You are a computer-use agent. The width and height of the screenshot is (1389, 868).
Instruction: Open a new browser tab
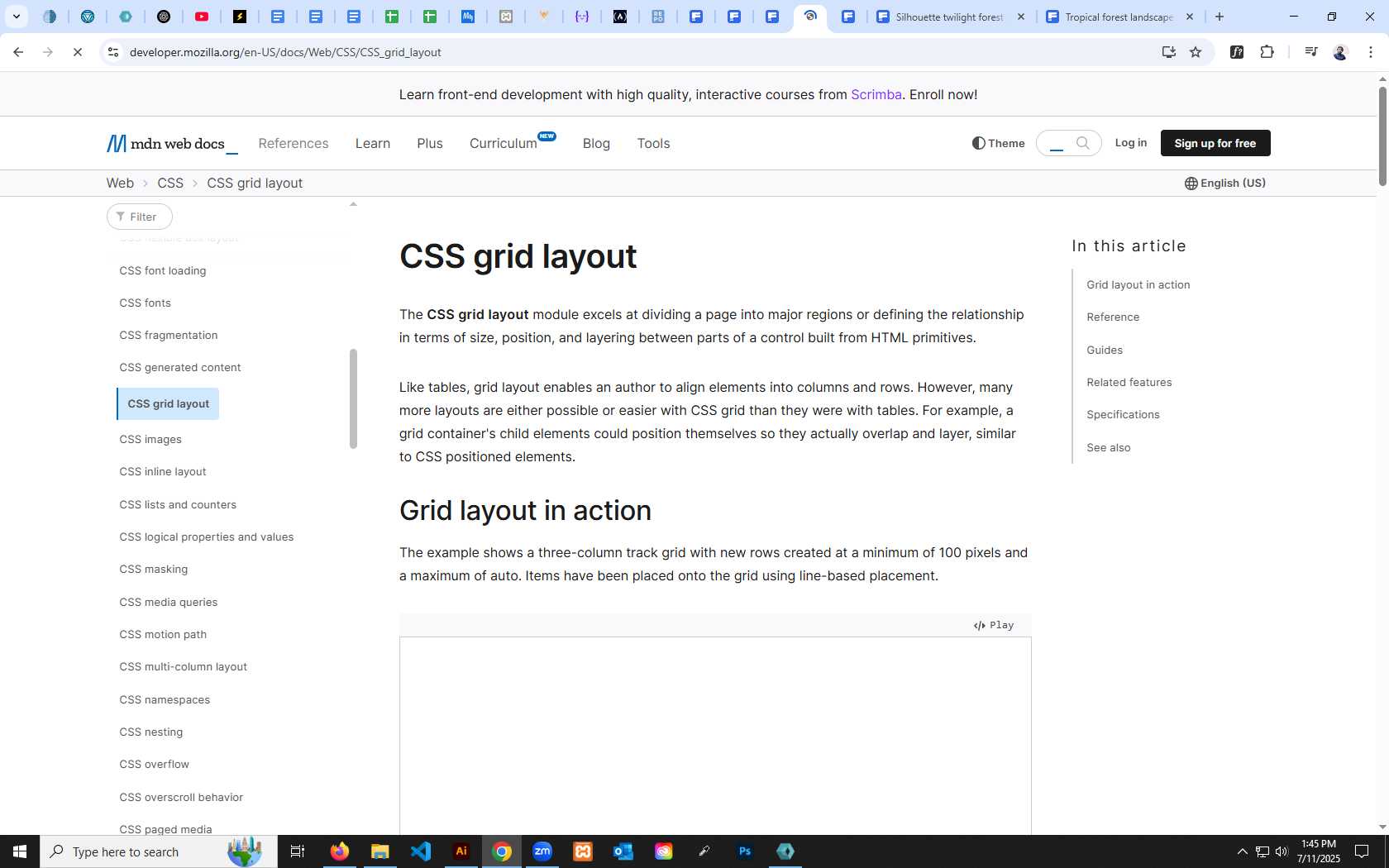[1220, 17]
